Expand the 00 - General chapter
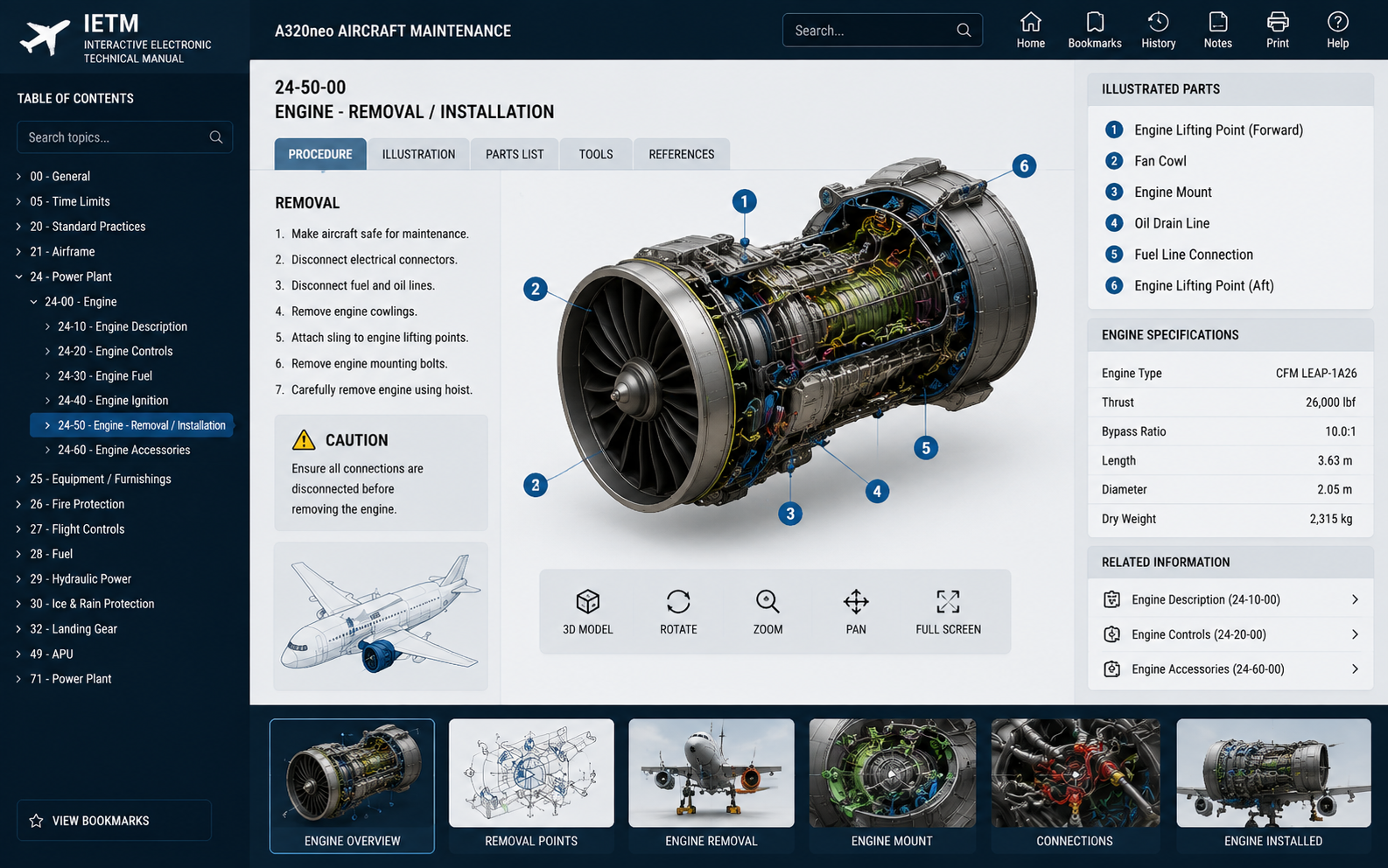The width and height of the screenshot is (1388, 868). tap(18, 177)
